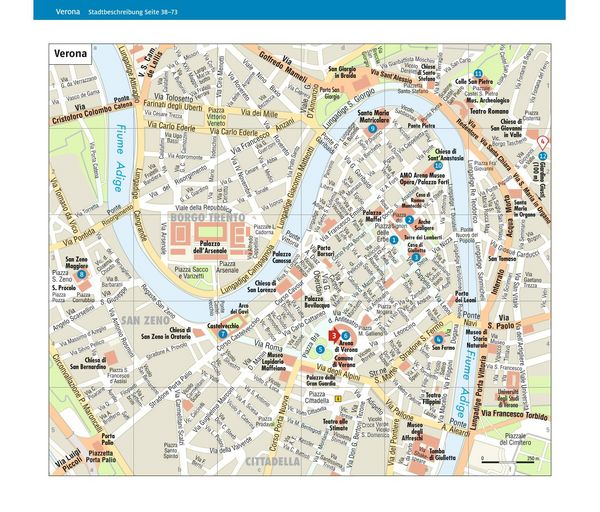The image size is (600, 512).
Task: Select 'Santa Maria in Organo' label
Action: (525, 209)
